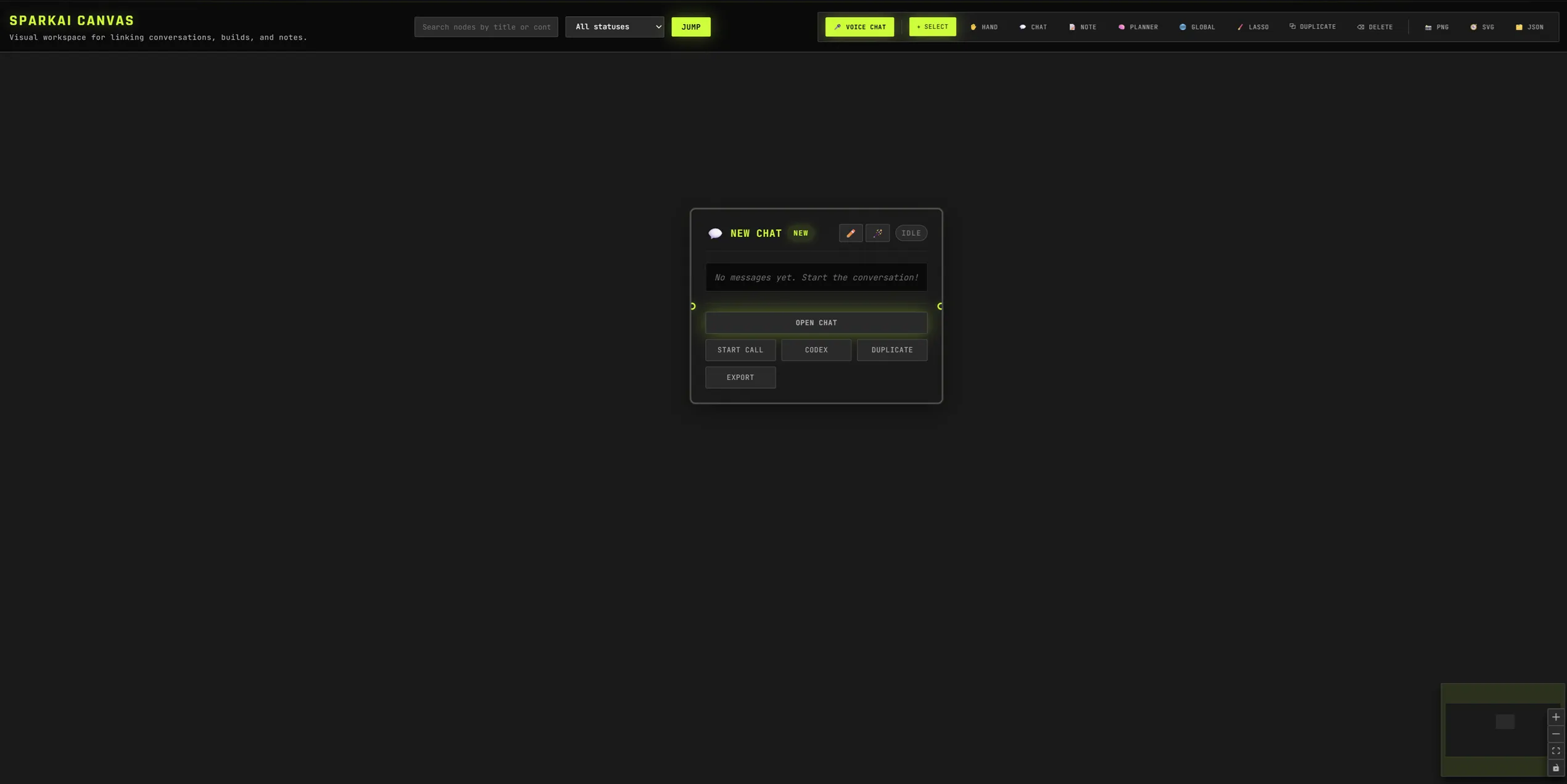Edit the New Chat title with the pencil
Screen dimensions: 1567x784
pos(851,233)
